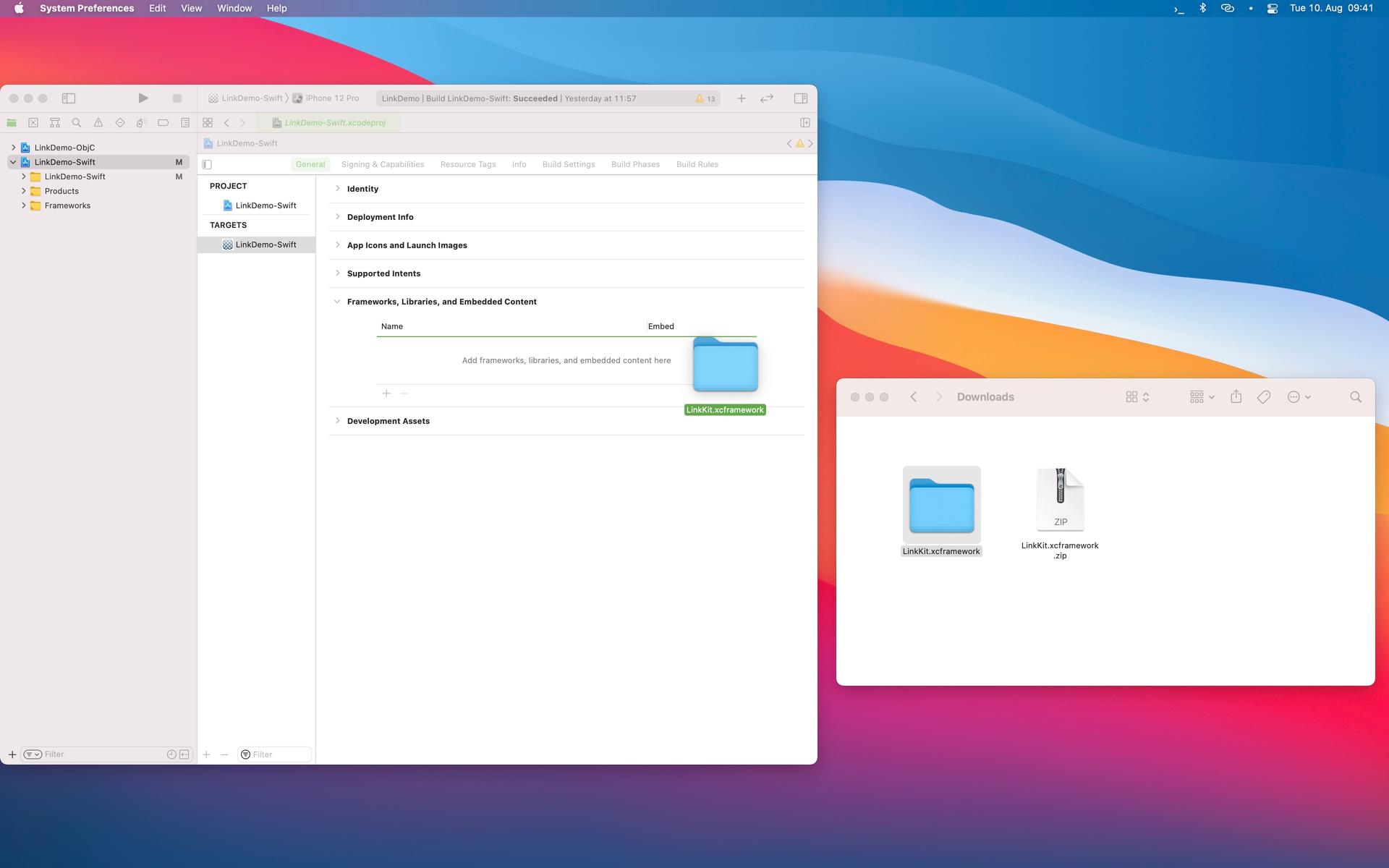This screenshot has width=1389, height=868.
Task: Share the selected item in Finder
Action: (x=1236, y=397)
